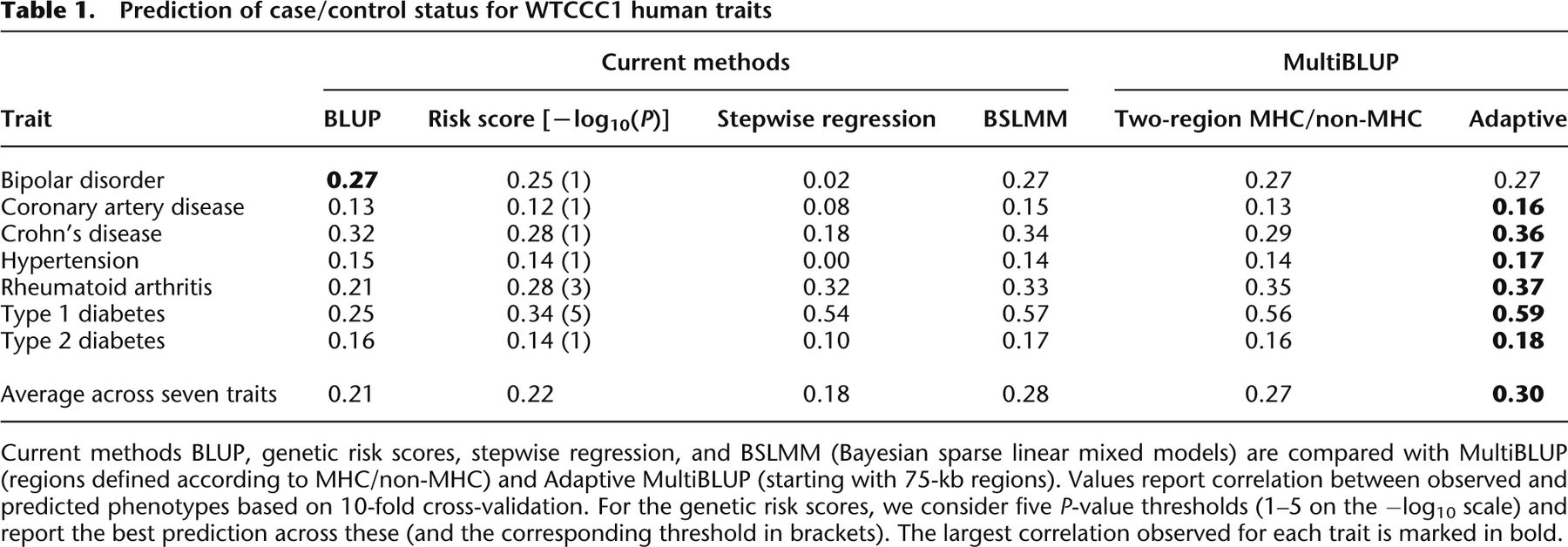Viewport: 1568px width, 547px height.
Task: Click the "Bipolar disorder" row label
Action: (82, 180)
